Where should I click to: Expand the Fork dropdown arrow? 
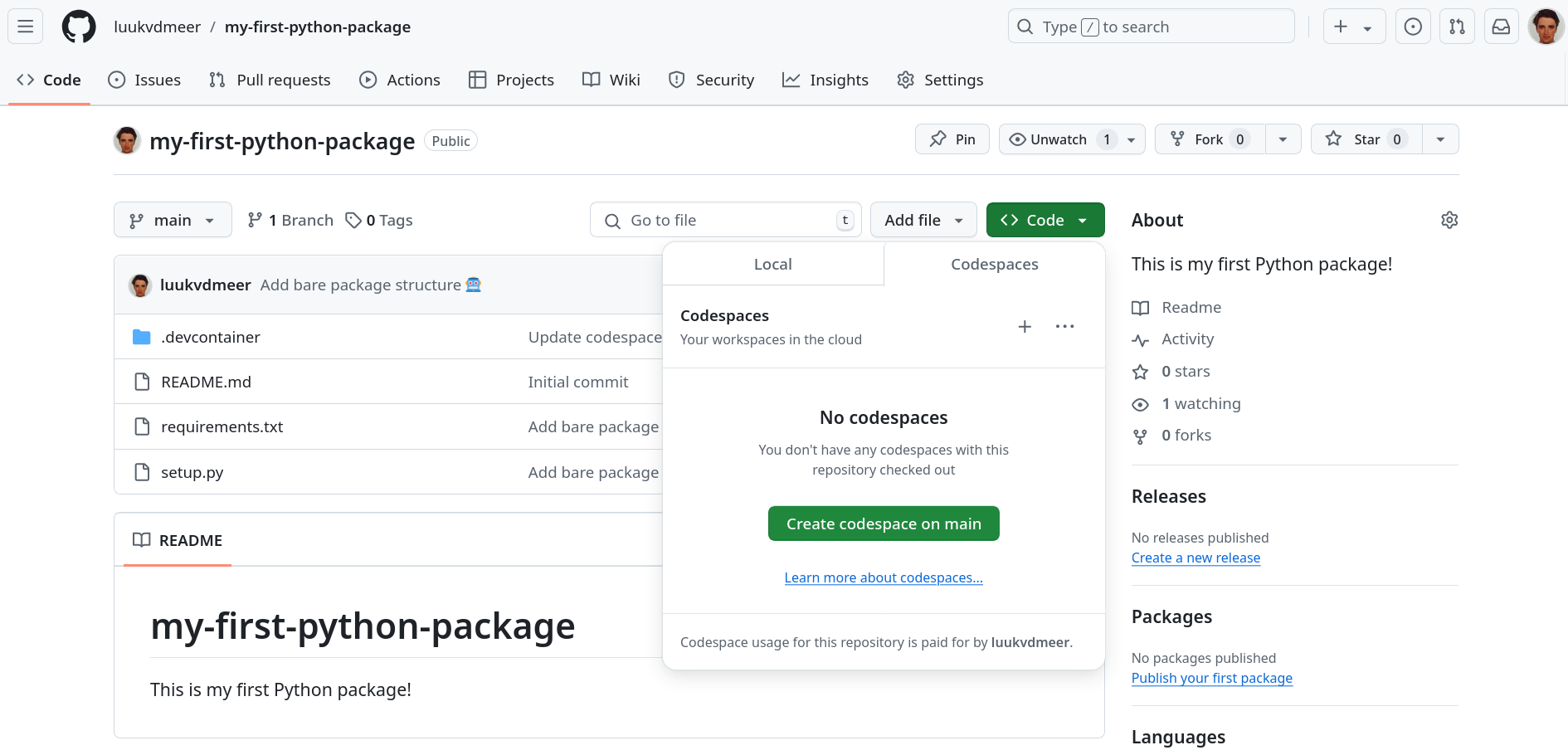point(1283,139)
